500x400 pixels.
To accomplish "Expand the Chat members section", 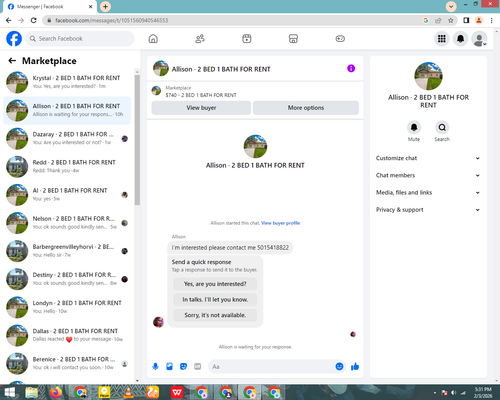I will (428, 175).
